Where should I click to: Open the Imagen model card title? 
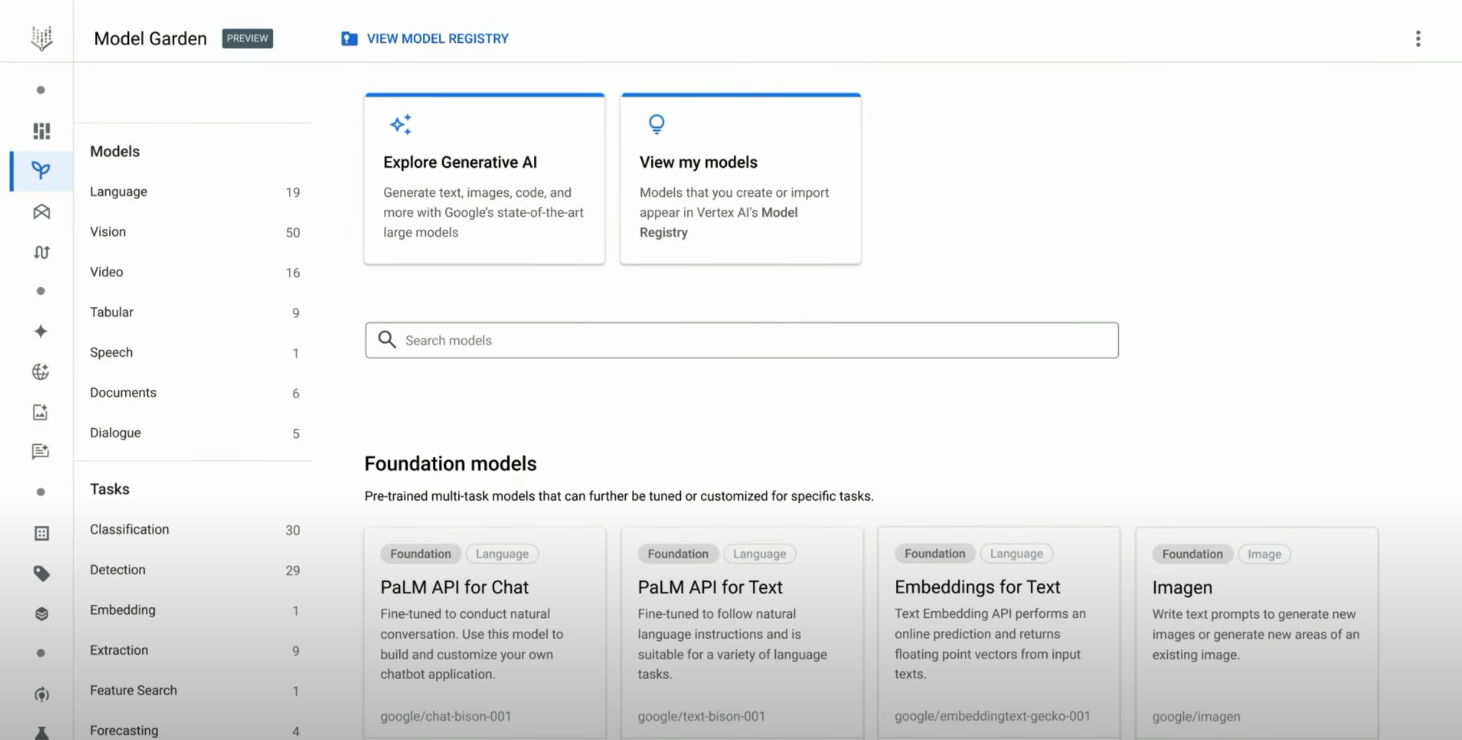tap(1182, 588)
